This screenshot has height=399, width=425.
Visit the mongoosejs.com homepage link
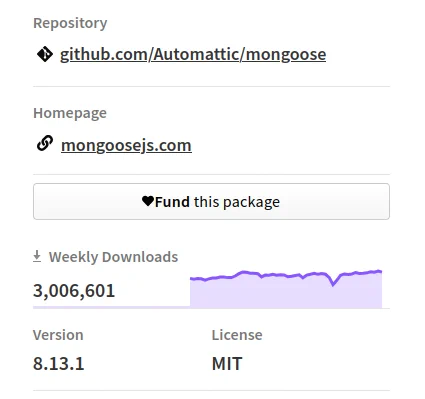click(x=126, y=145)
